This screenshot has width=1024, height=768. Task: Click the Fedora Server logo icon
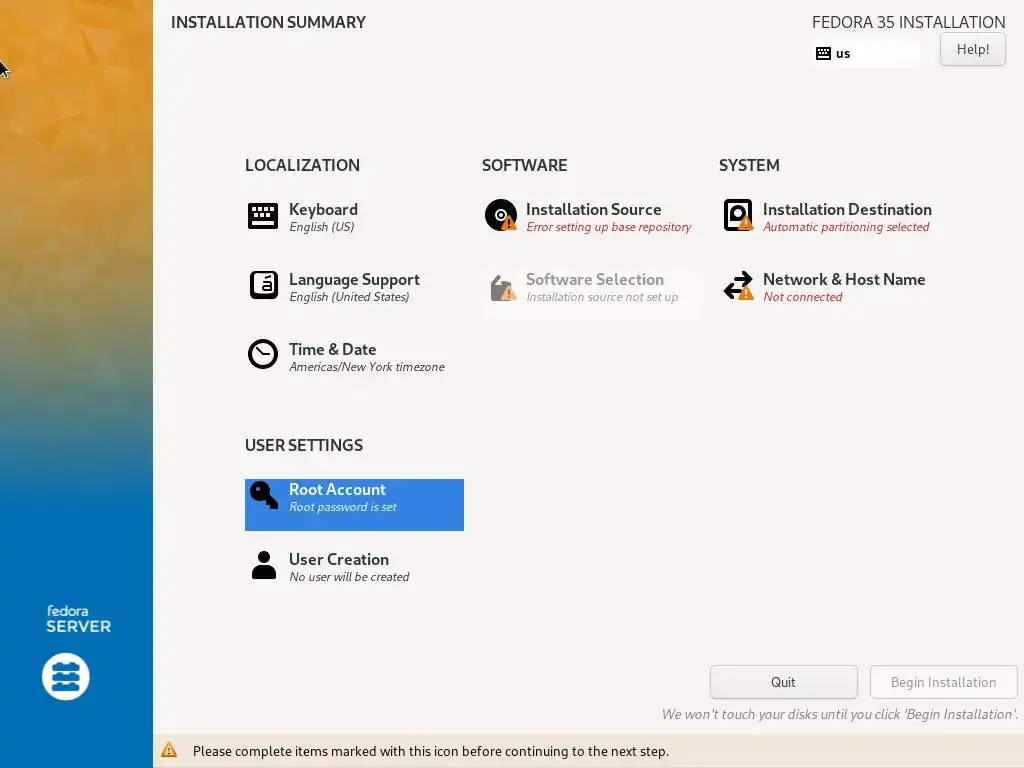66,677
